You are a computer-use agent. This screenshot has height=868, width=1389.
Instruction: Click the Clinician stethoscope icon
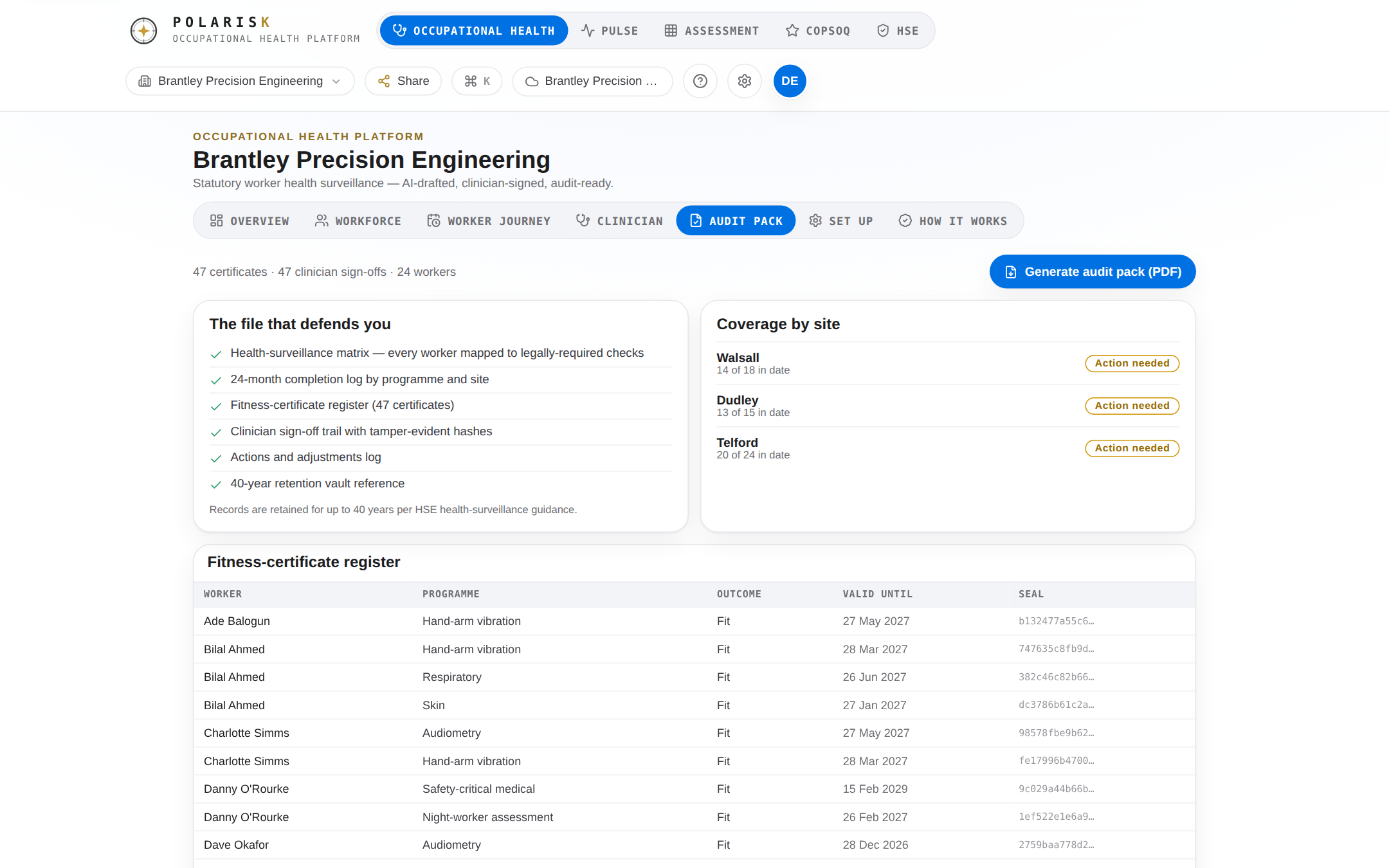click(583, 221)
